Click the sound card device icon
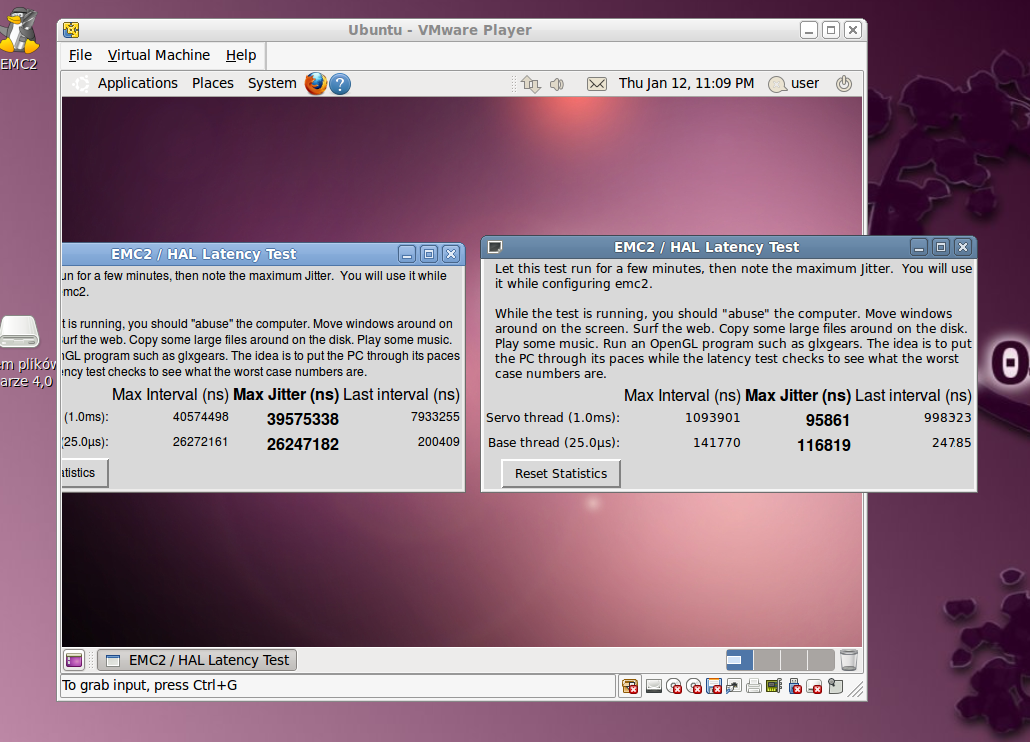 774,686
